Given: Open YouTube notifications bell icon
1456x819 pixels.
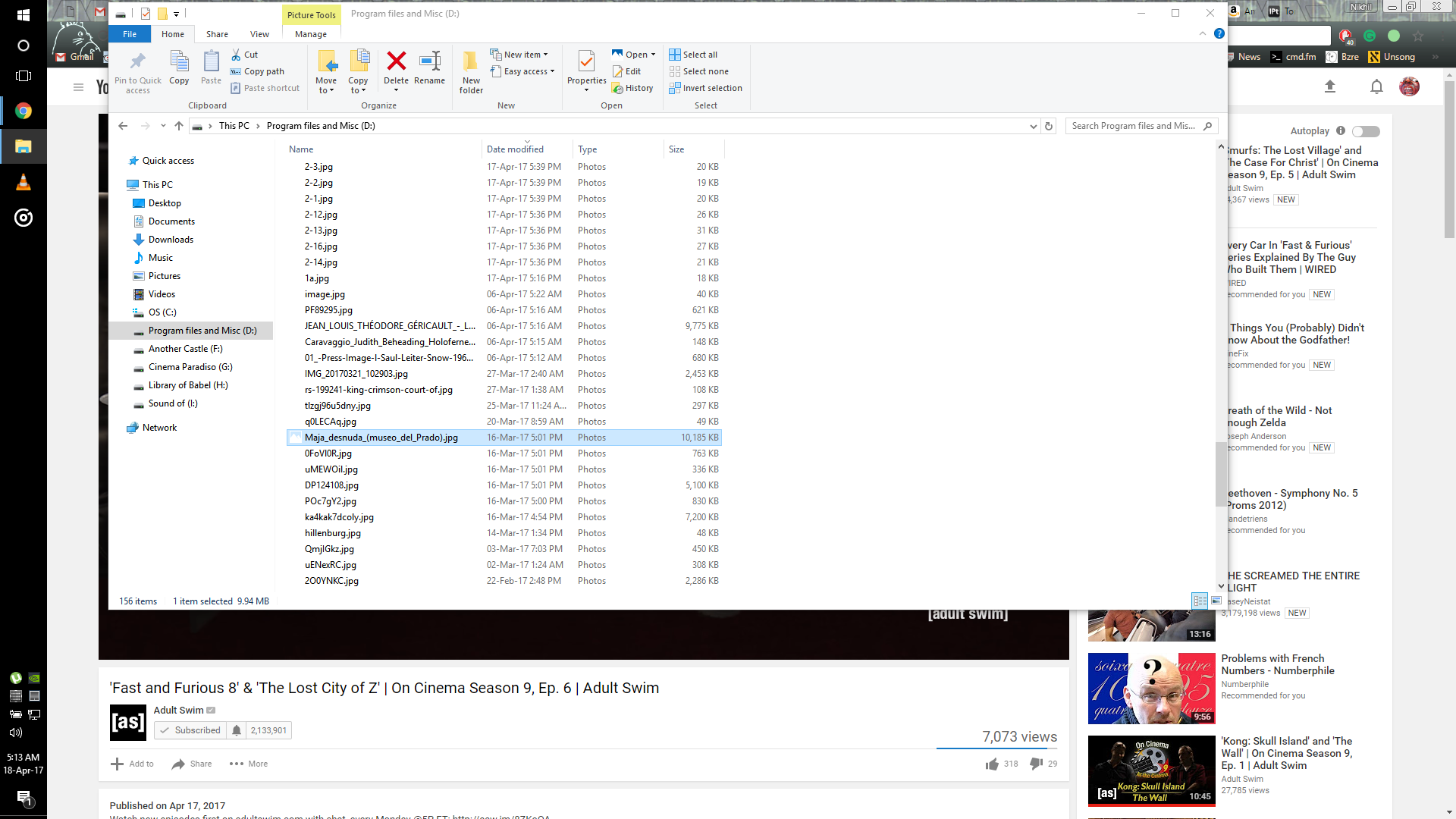Looking at the screenshot, I should pos(1376,86).
